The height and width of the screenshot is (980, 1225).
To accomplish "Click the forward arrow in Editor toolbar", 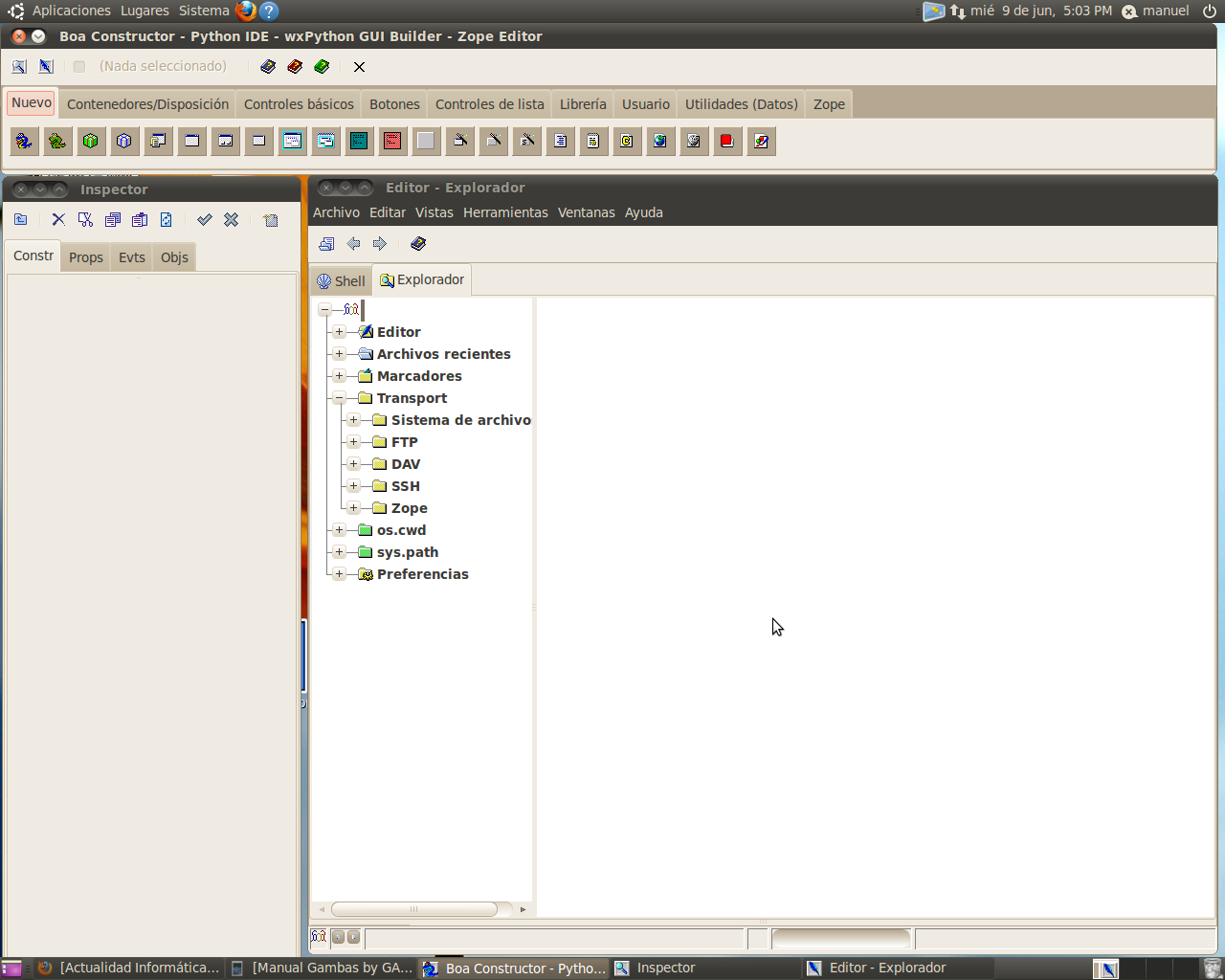I will tap(380, 244).
